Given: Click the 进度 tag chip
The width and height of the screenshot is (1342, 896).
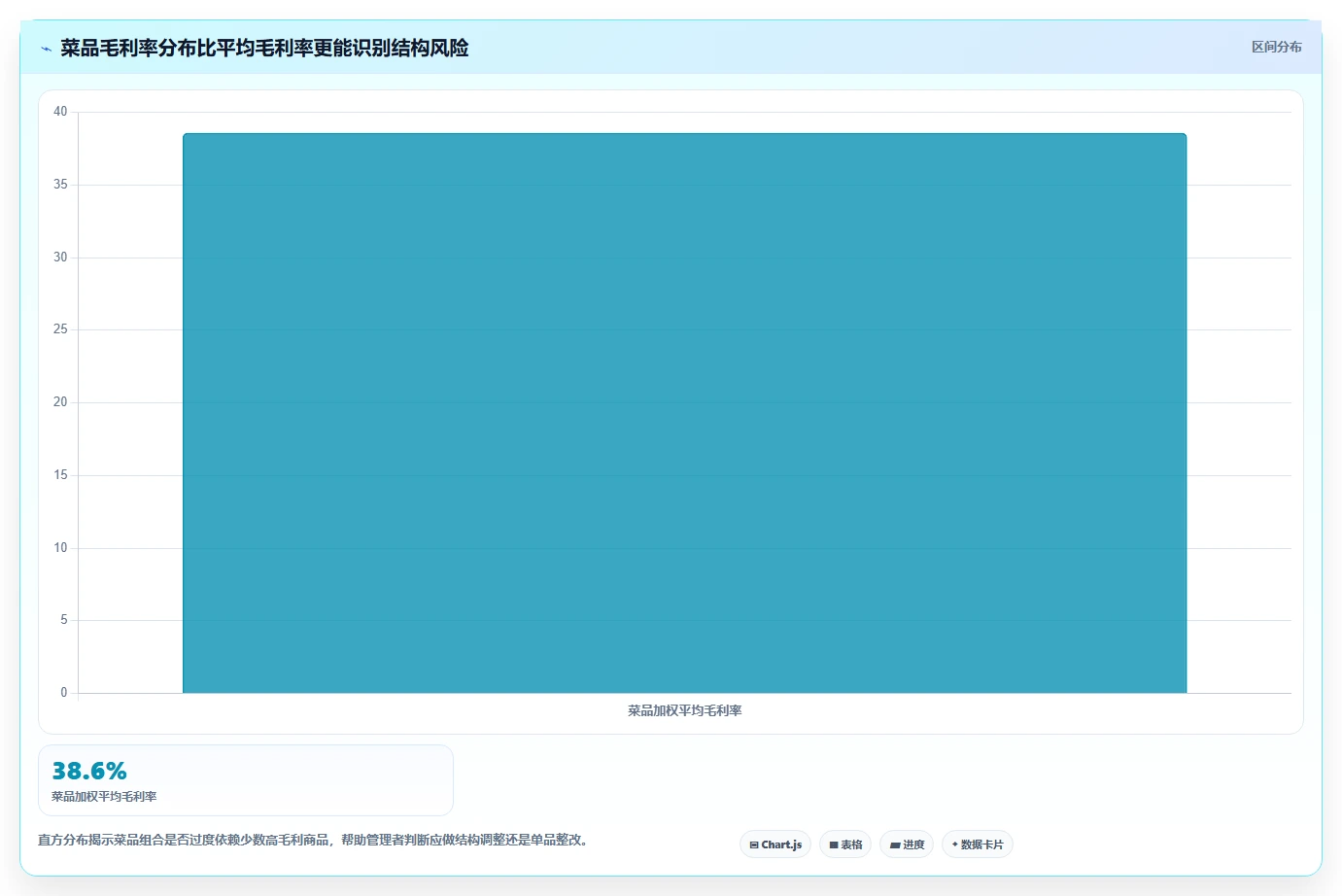Looking at the screenshot, I should tap(907, 844).
